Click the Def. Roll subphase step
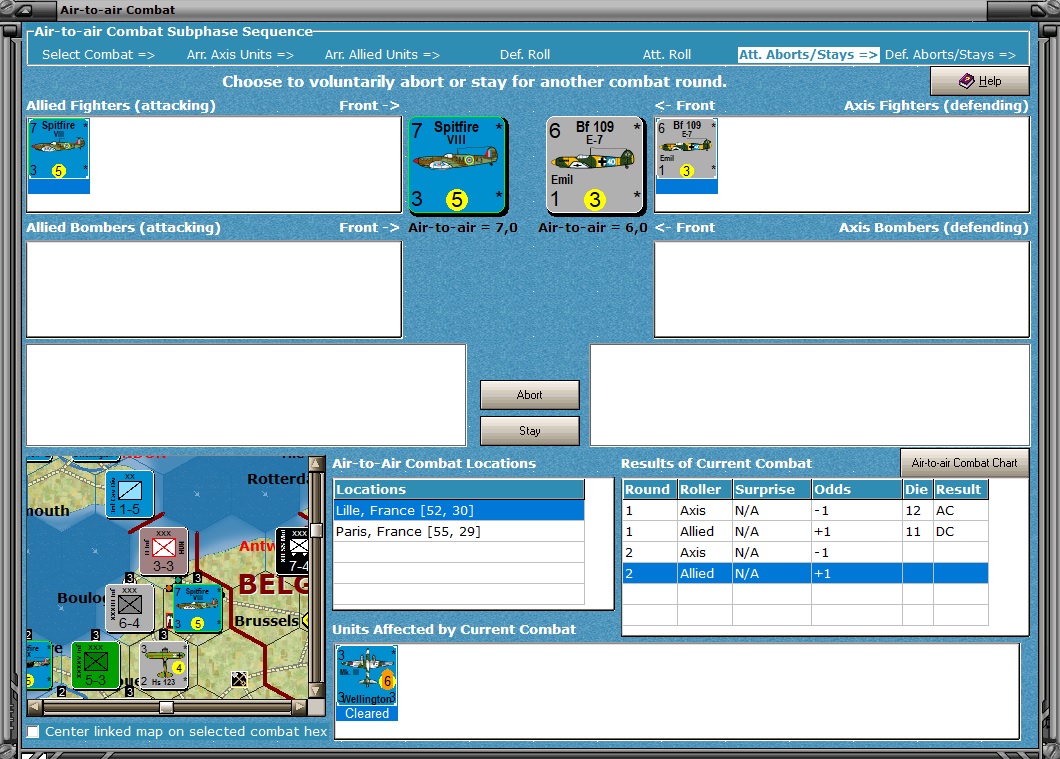Image resolution: width=1060 pixels, height=759 pixels. click(525, 55)
